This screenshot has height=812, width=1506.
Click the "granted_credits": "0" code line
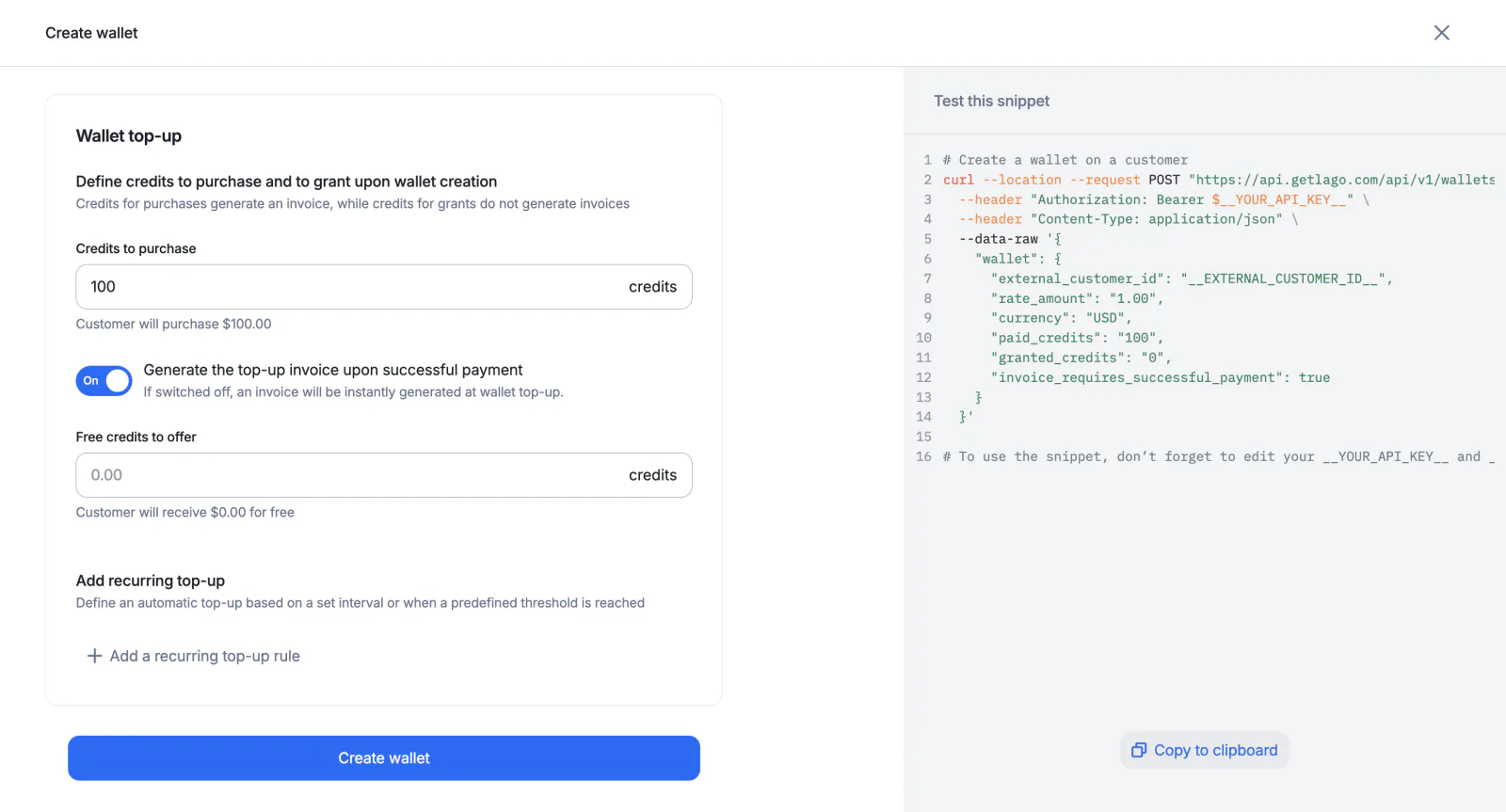click(x=1081, y=358)
